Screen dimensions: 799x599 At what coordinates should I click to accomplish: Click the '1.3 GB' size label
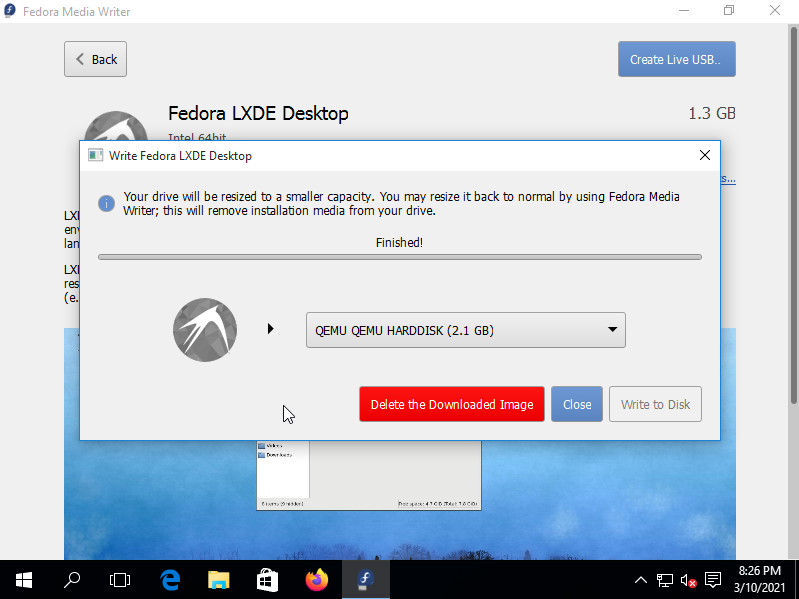click(712, 113)
